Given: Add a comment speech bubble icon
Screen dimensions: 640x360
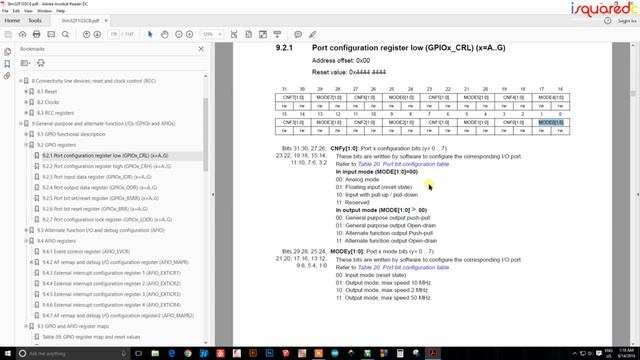Looking at the screenshot, I should (298, 35).
